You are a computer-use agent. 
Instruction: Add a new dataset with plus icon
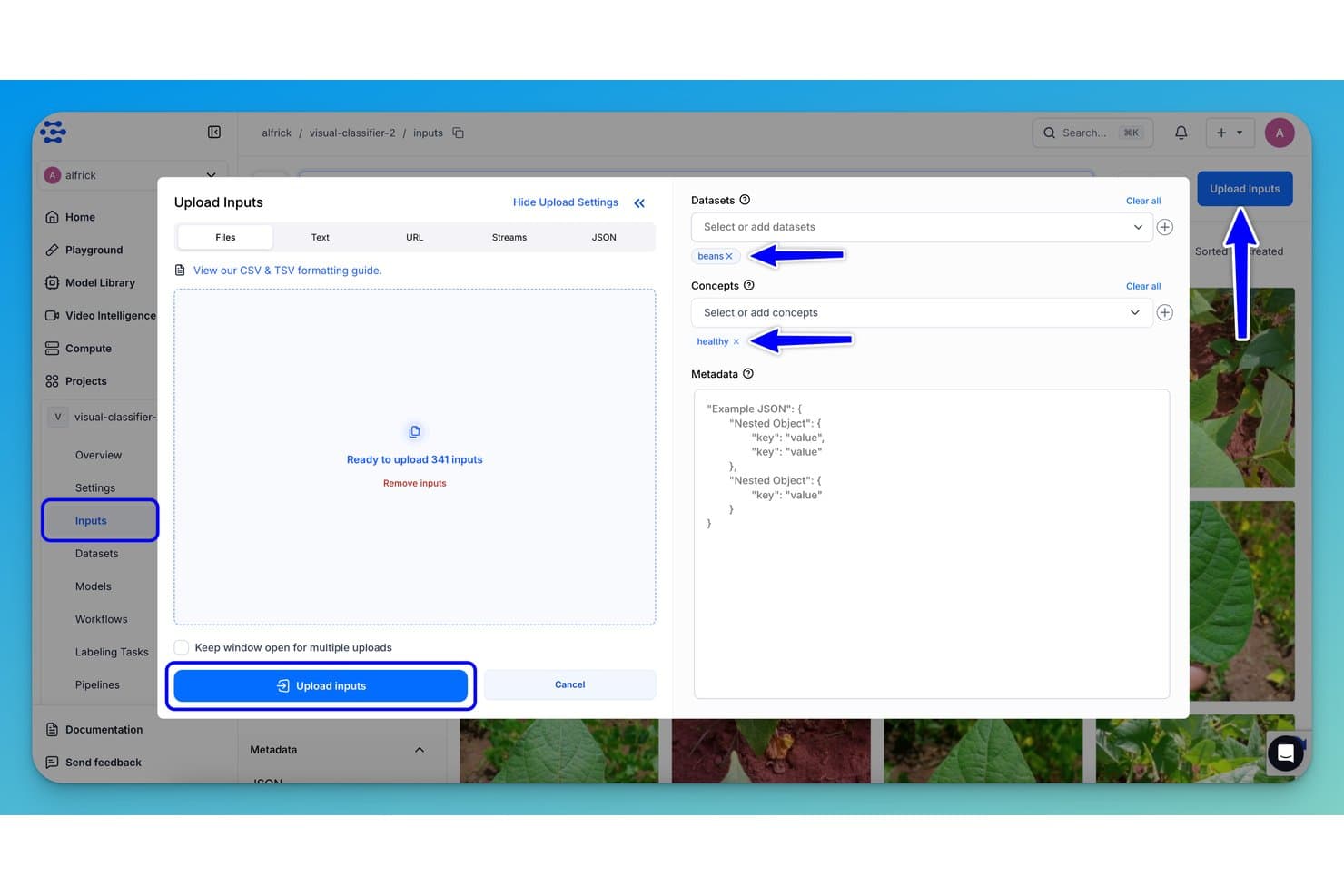[x=1165, y=227]
